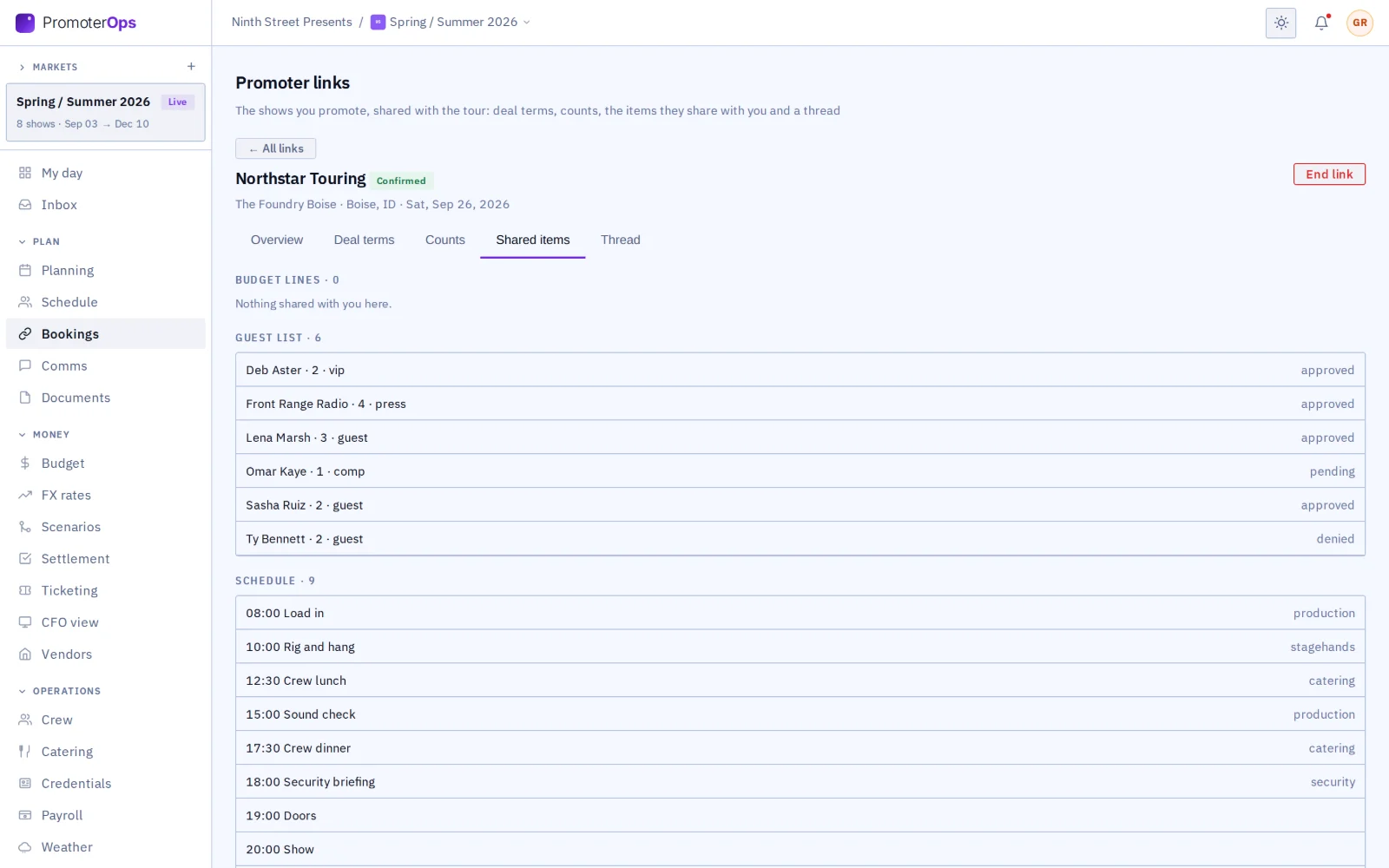The image size is (1389, 868).
Task: Go back with the All links button
Action: click(x=275, y=148)
